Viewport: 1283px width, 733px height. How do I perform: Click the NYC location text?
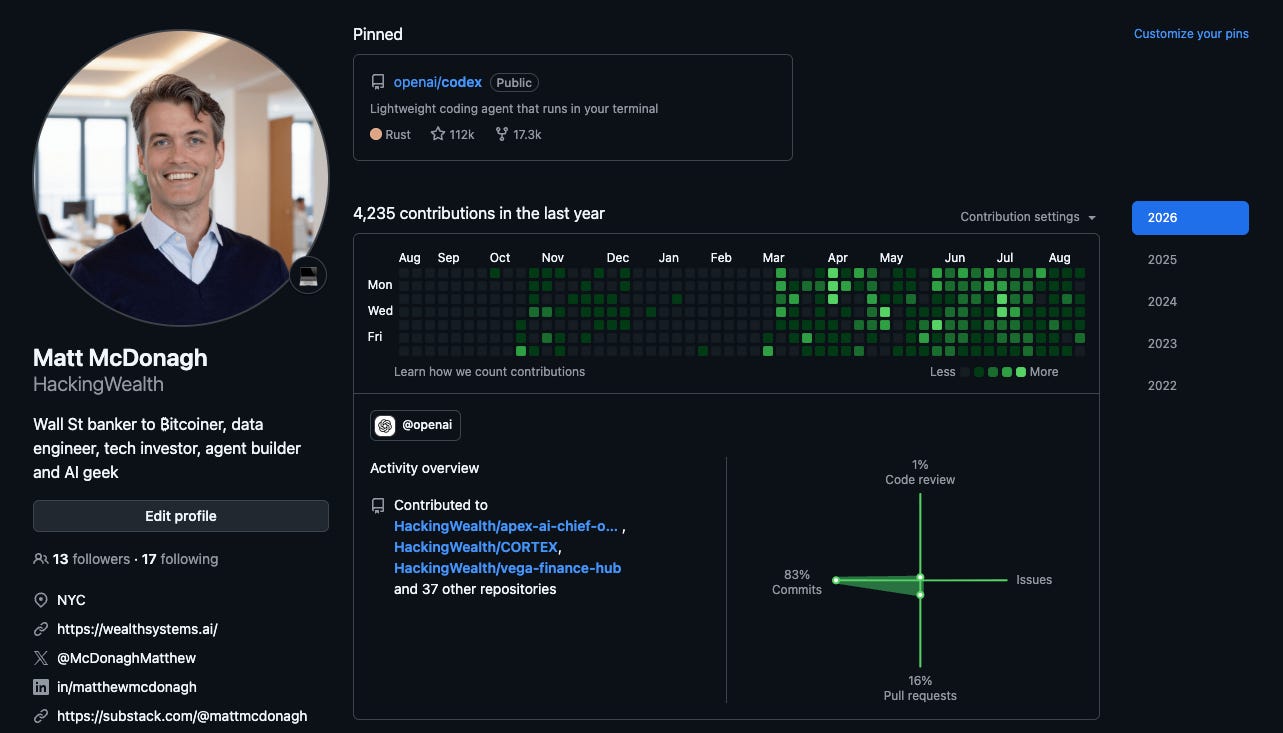click(x=71, y=600)
